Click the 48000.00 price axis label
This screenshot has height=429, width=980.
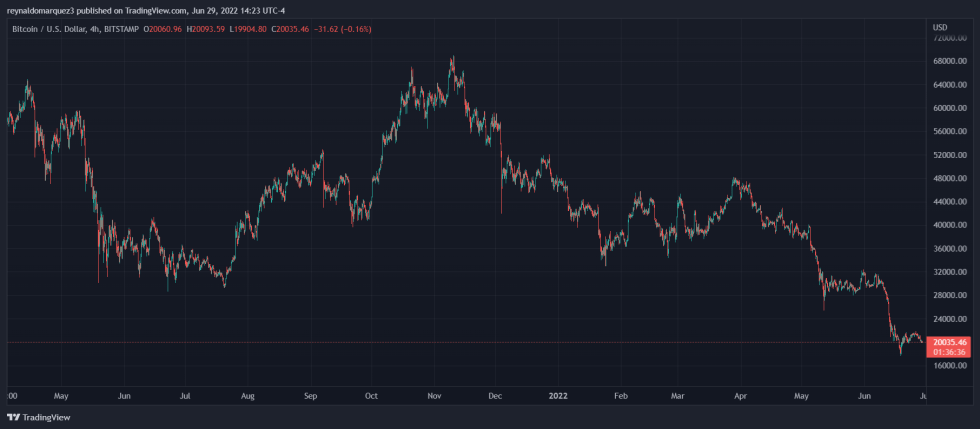pos(948,179)
